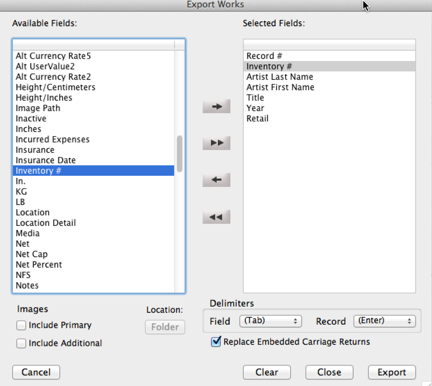Select Insurance field in Available Fields
432x386 pixels.
click(x=93, y=150)
